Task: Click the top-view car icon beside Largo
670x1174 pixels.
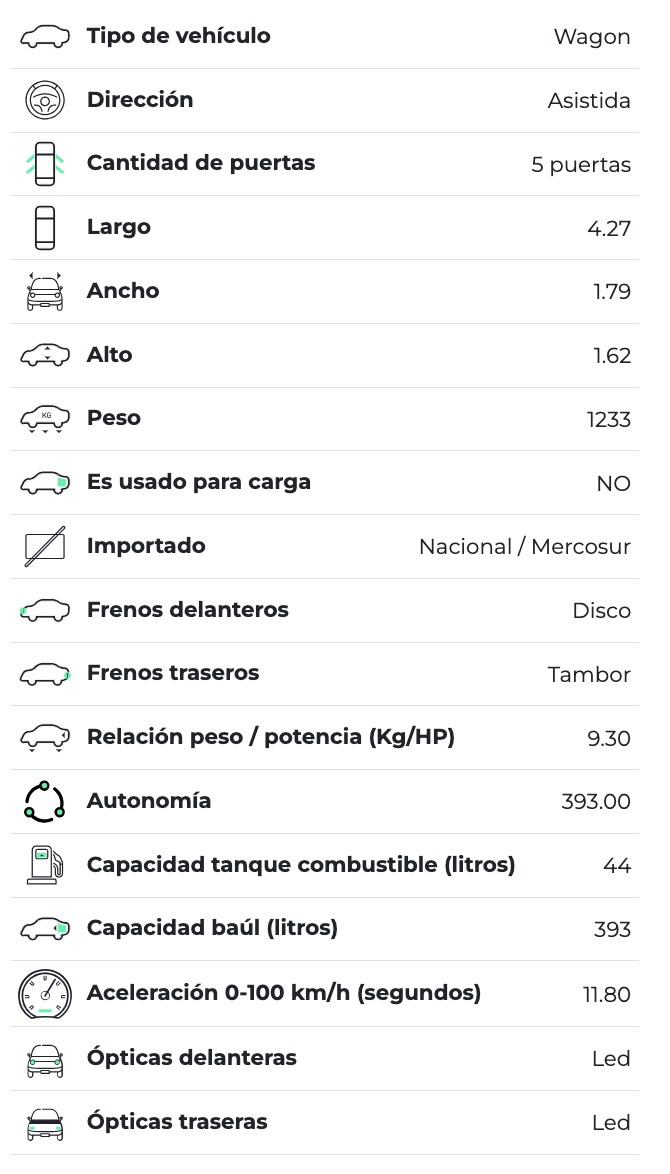Action: coord(45,228)
